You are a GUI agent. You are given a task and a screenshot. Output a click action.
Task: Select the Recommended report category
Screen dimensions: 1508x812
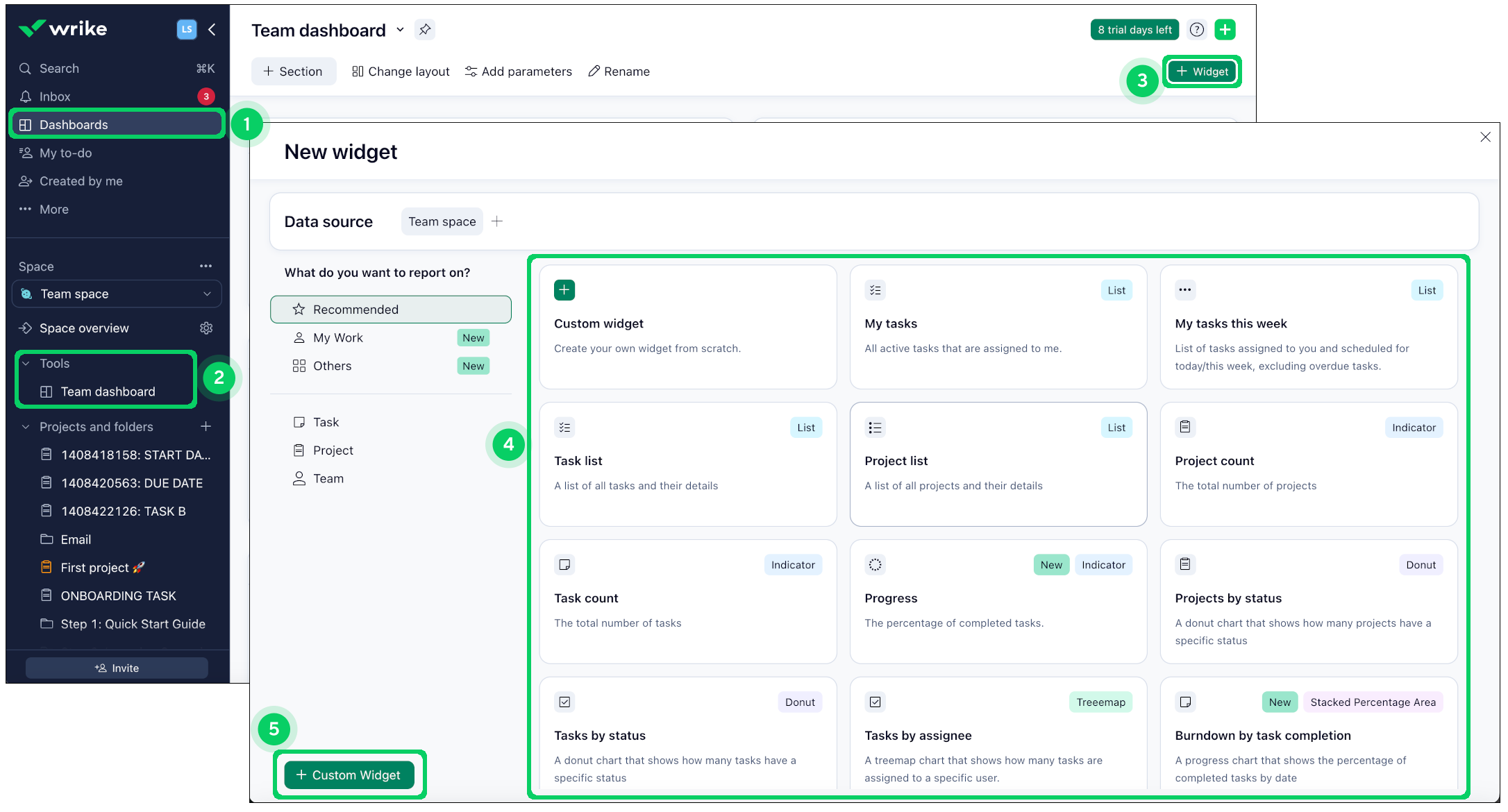(x=390, y=310)
